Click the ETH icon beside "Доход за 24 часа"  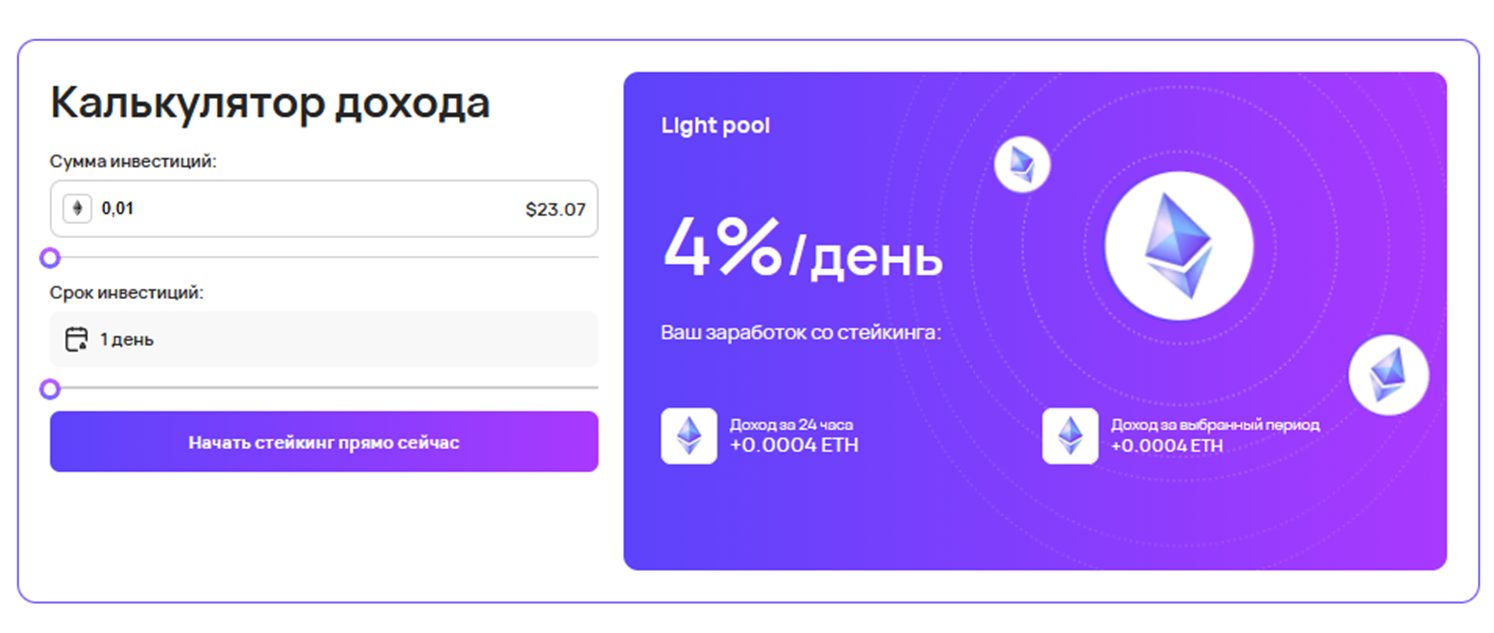point(689,436)
